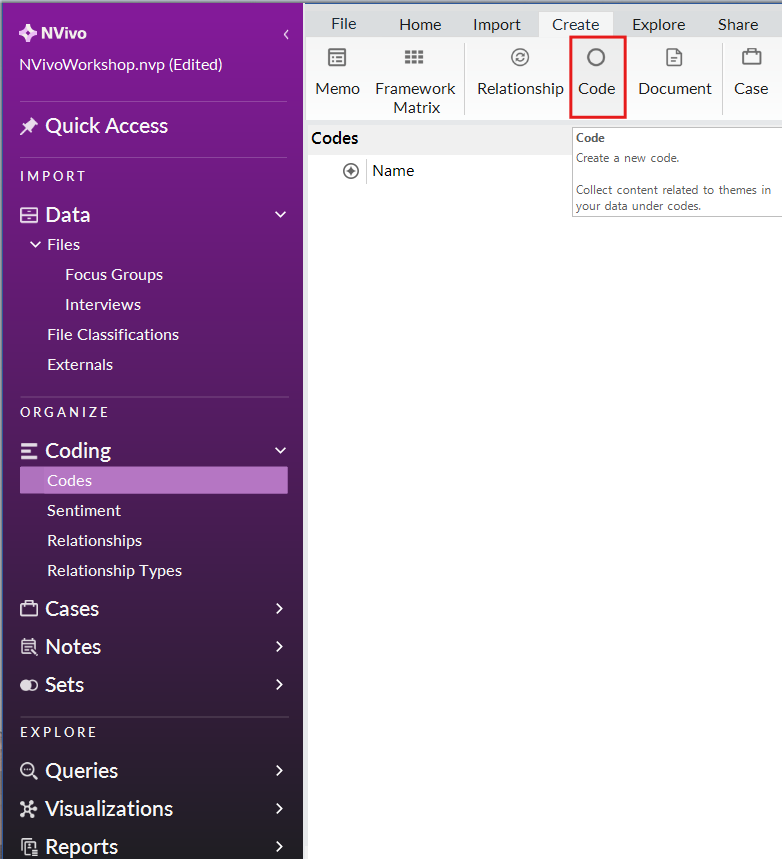The height and width of the screenshot is (859, 782).
Task: Click the Data section icon
Action: [29, 215]
